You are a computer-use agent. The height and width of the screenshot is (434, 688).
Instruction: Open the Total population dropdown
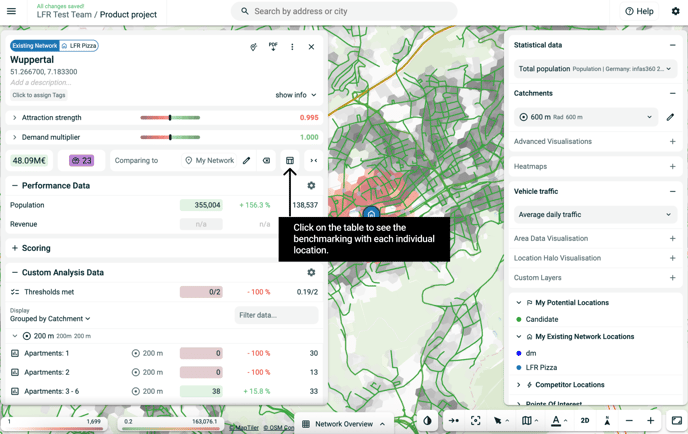pos(595,69)
